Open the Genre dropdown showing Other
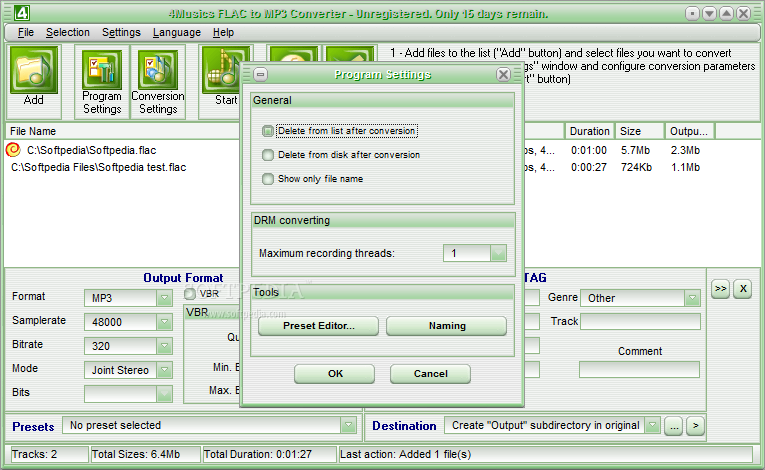This screenshot has height=470, width=765. [x=692, y=298]
